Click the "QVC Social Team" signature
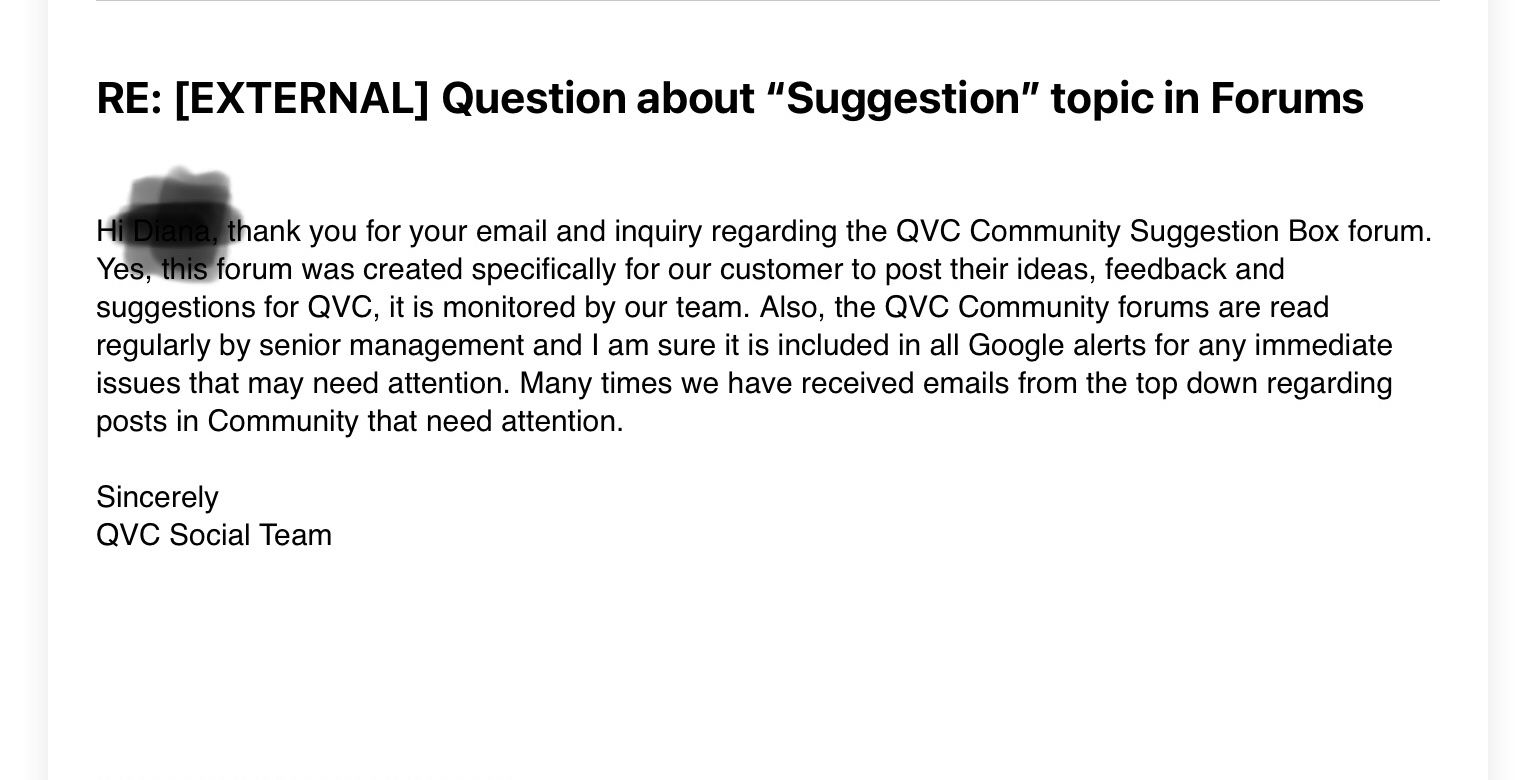Image resolution: width=1534 pixels, height=780 pixels. tap(214, 536)
